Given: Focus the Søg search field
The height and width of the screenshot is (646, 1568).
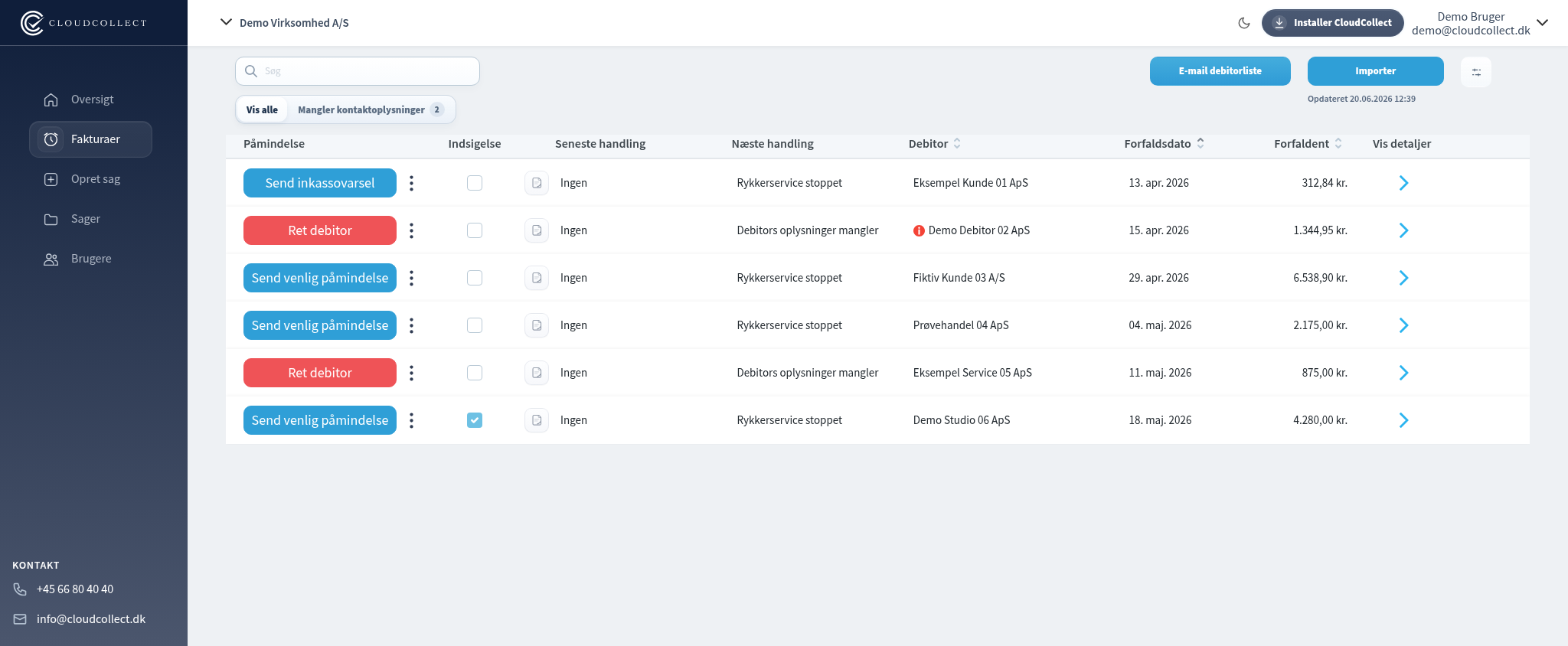Looking at the screenshot, I should [358, 71].
